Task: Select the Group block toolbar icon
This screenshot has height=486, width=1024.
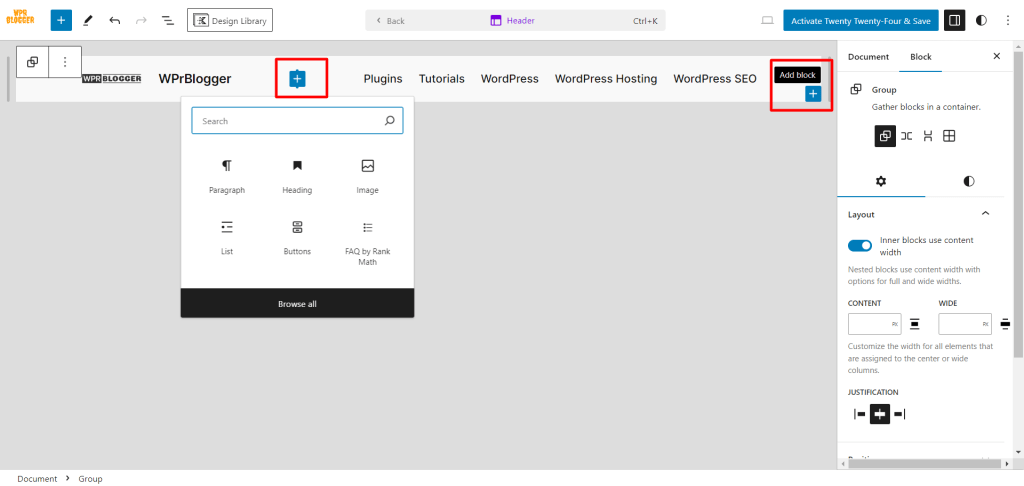Action: 32,62
